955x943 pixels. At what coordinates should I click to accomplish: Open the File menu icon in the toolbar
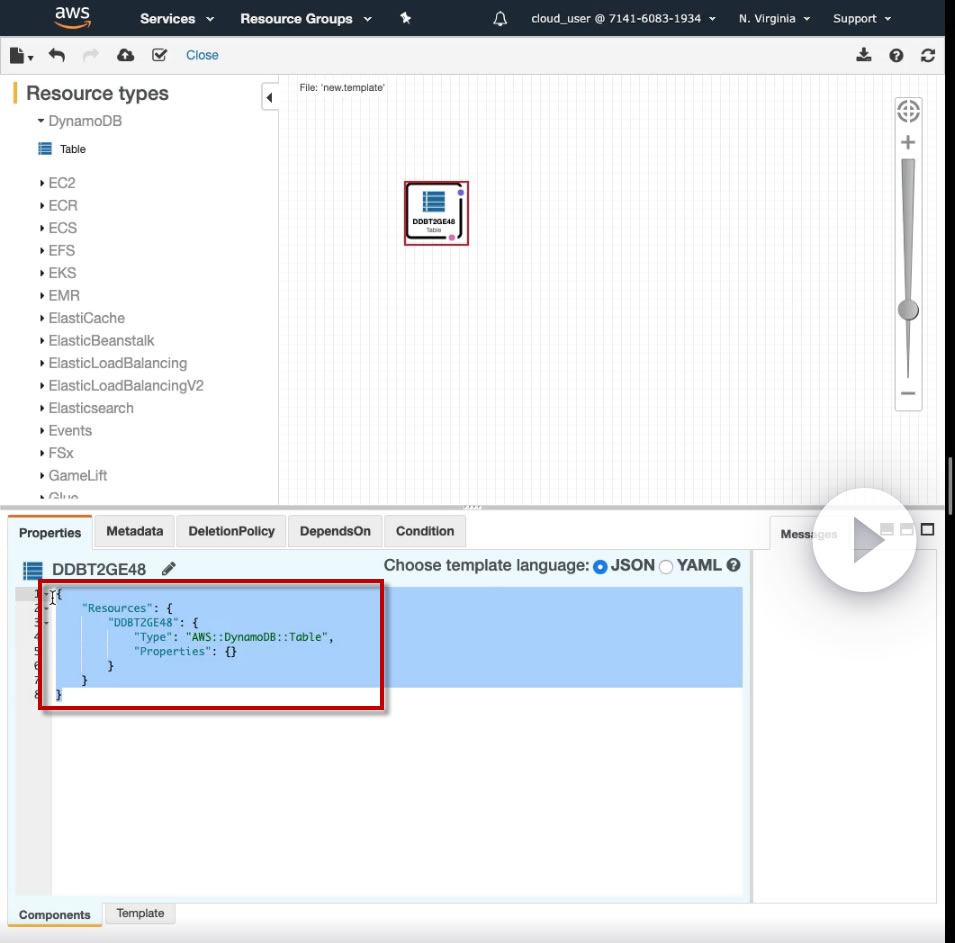(21, 55)
